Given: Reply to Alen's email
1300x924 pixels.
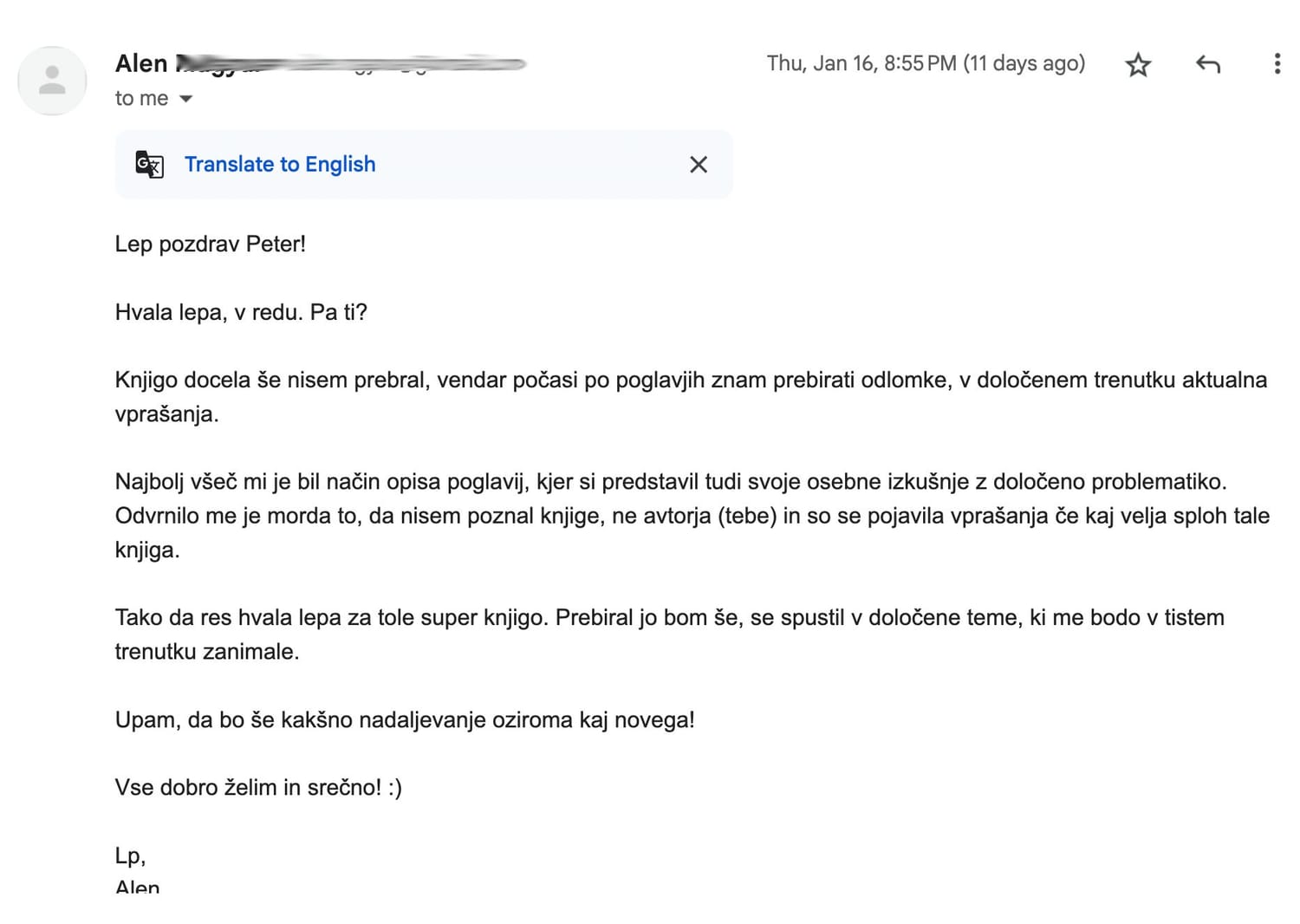Looking at the screenshot, I should (x=1207, y=64).
